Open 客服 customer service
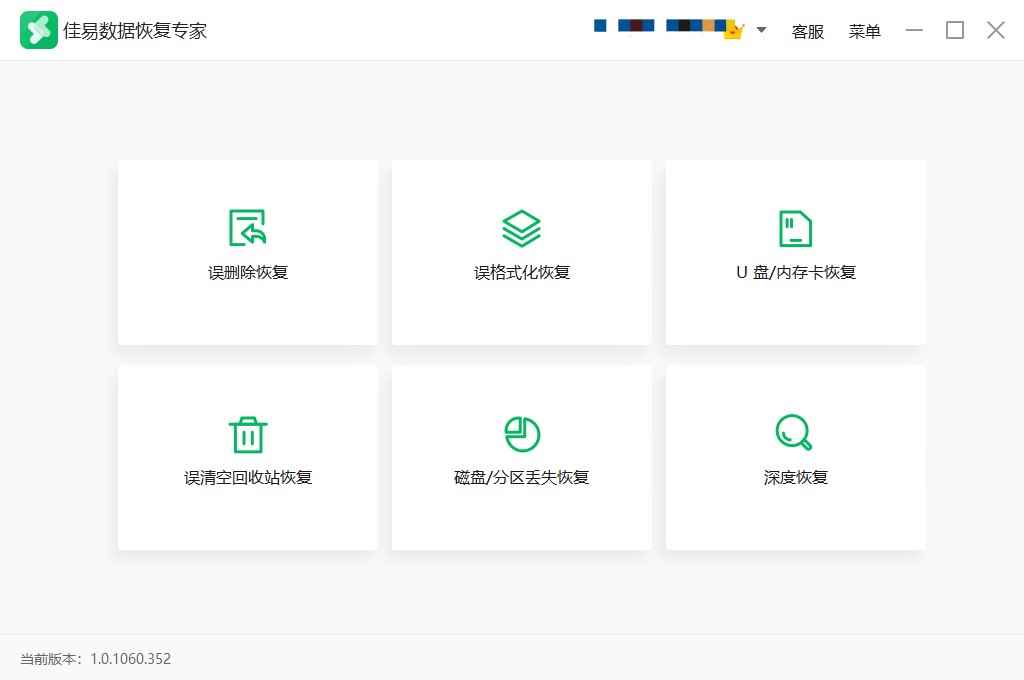The height and width of the screenshot is (680, 1024). pos(807,31)
